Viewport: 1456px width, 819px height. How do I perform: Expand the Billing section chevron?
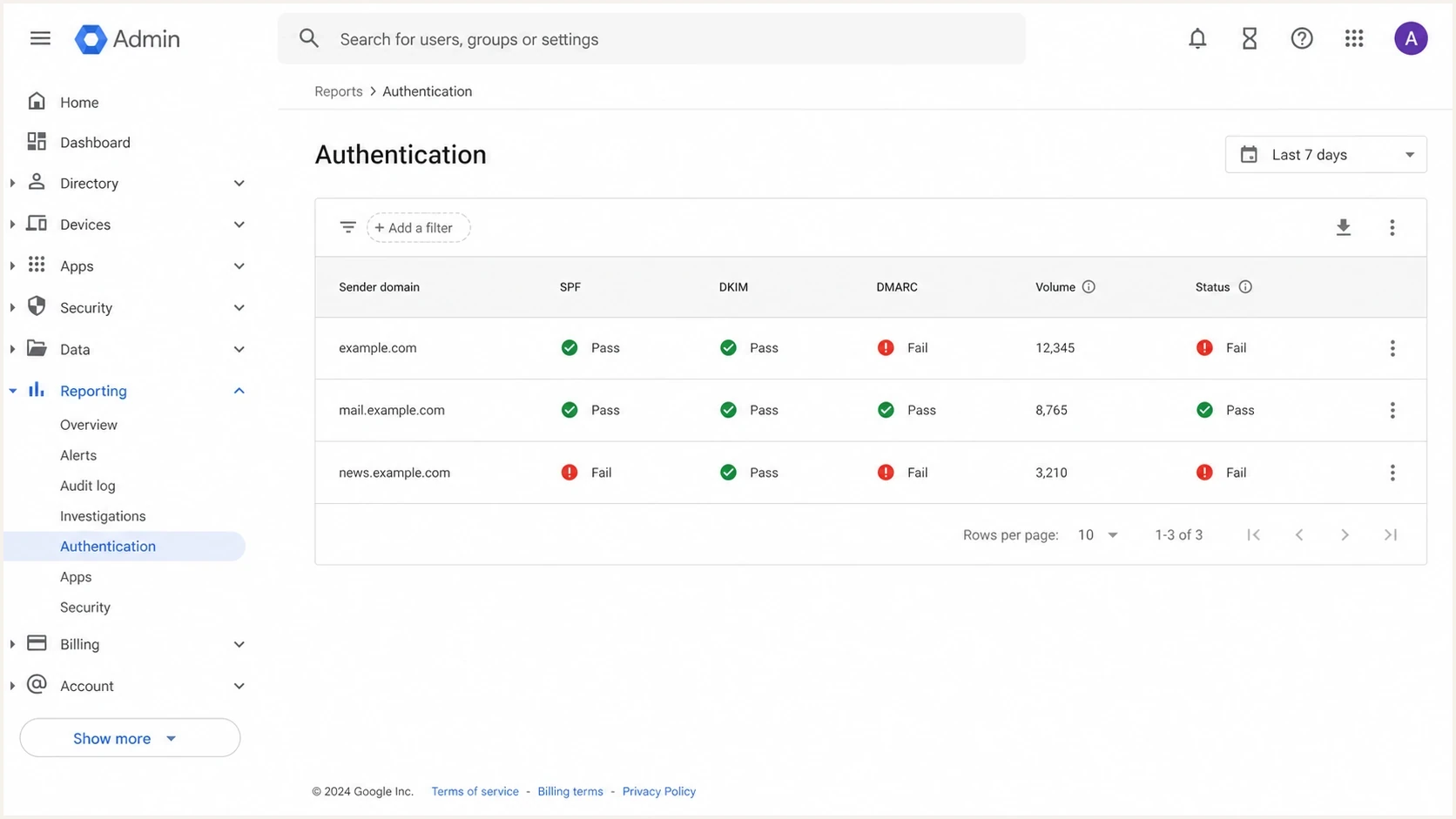(239, 645)
